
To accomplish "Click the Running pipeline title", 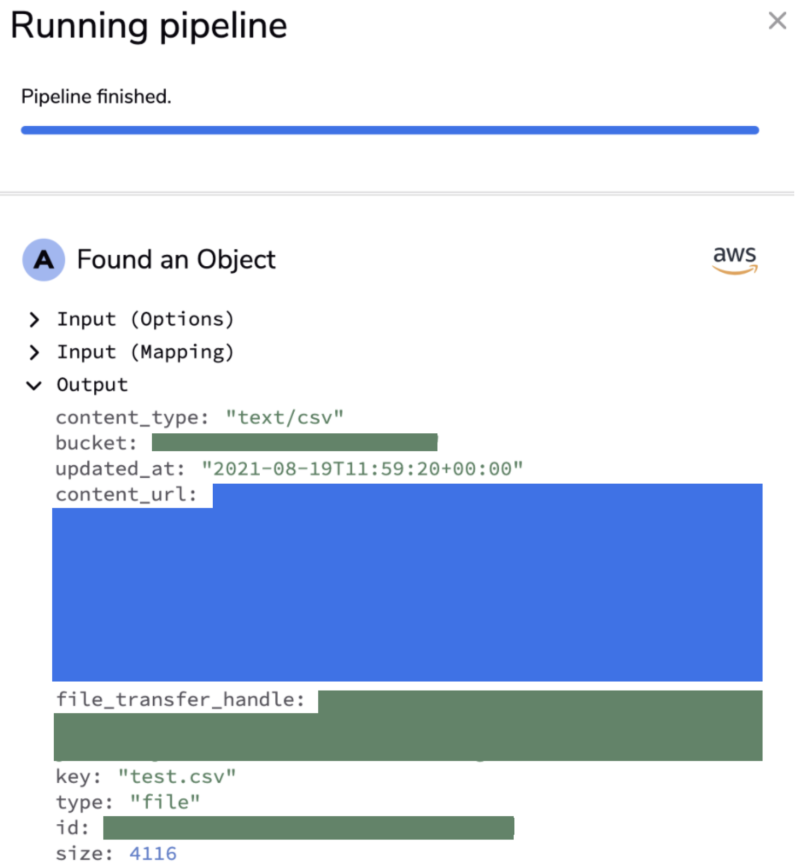I will 149,26.
